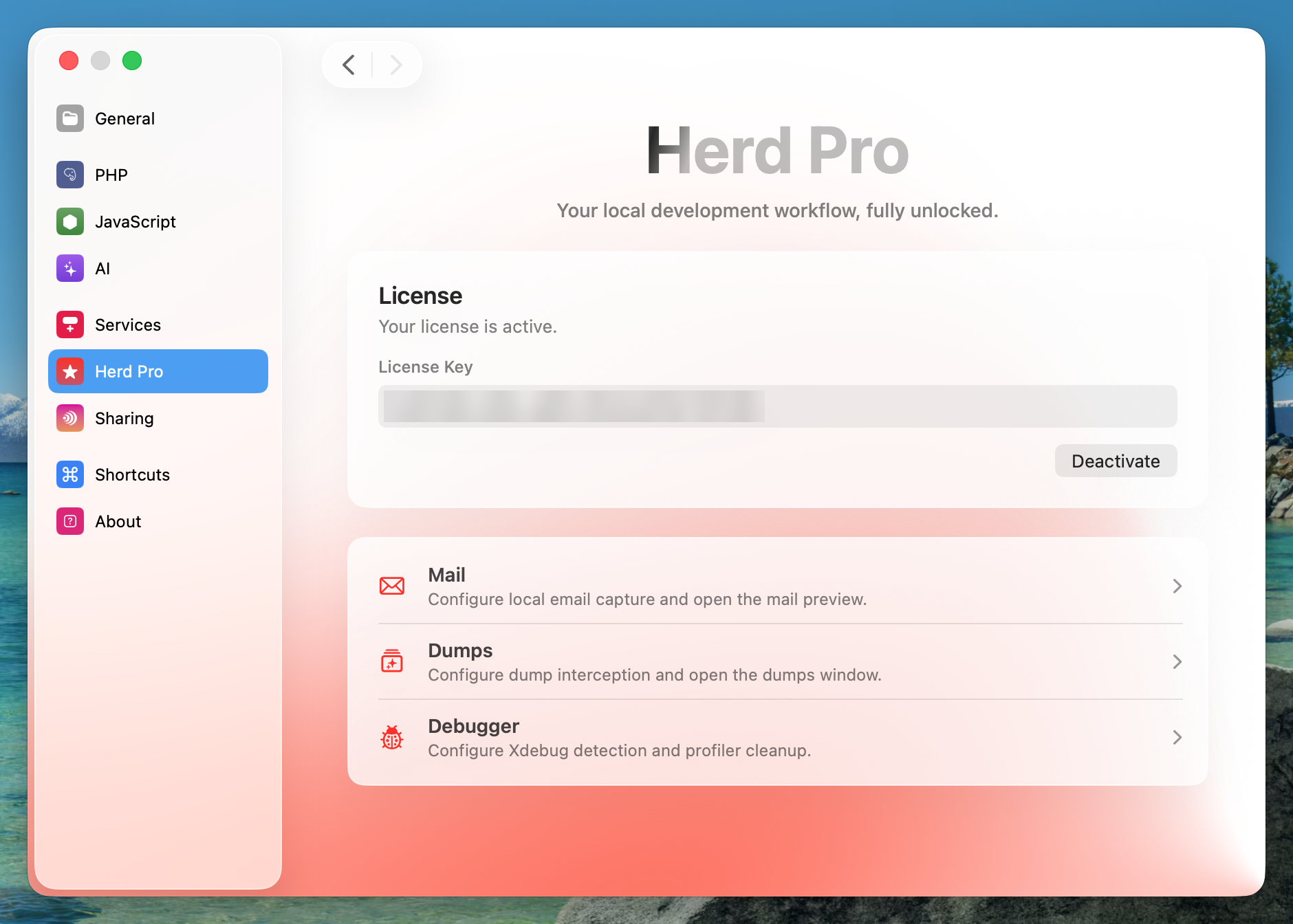Deactivate the Herd Pro license
The image size is (1293, 924).
click(x=1116, y=461)
